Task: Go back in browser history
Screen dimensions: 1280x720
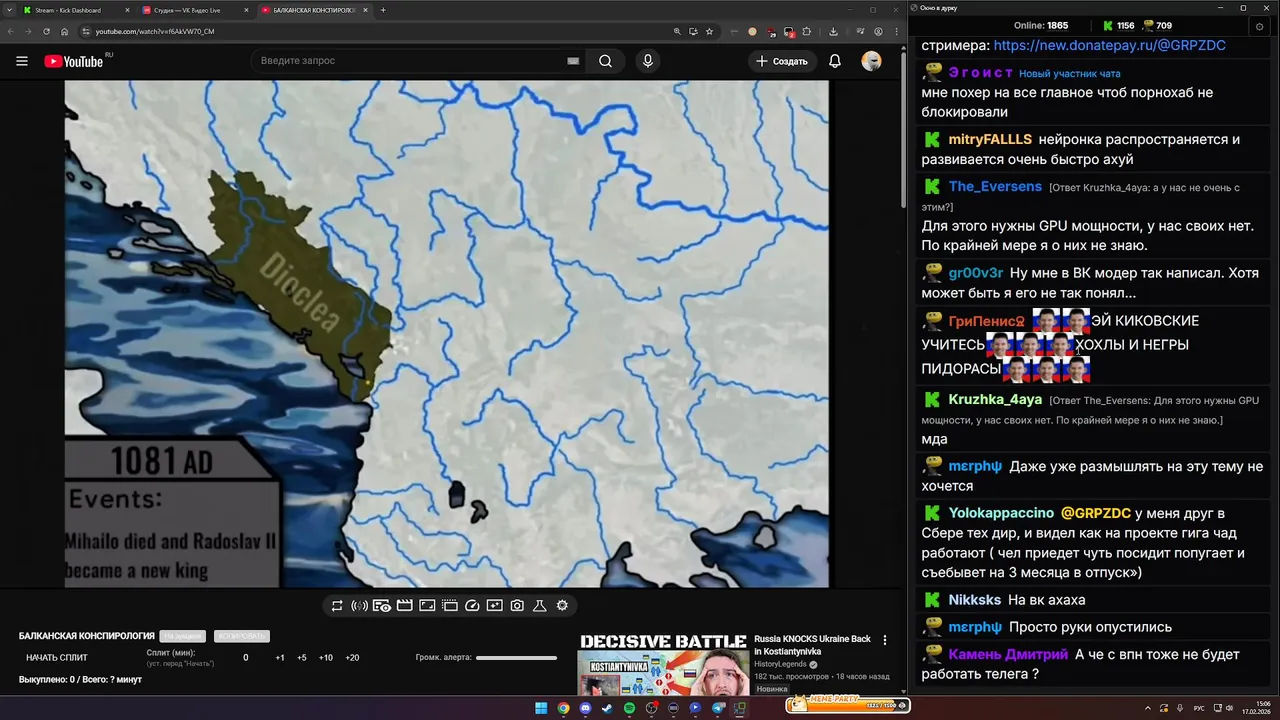Action: pos(11,31)
